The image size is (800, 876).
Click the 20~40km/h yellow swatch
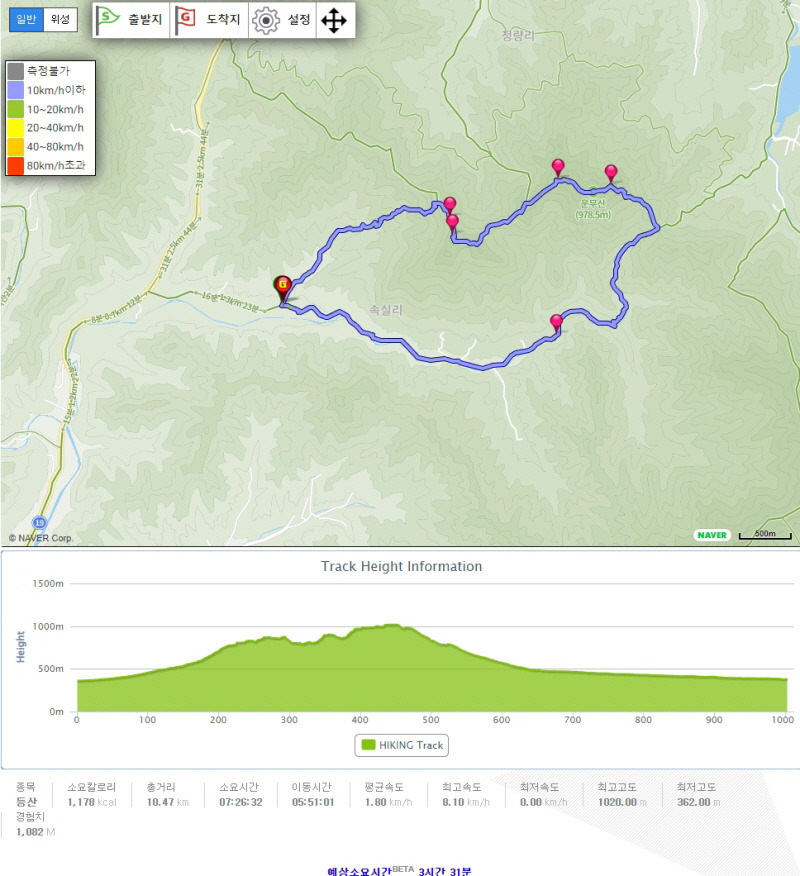(x=16, y=128)
